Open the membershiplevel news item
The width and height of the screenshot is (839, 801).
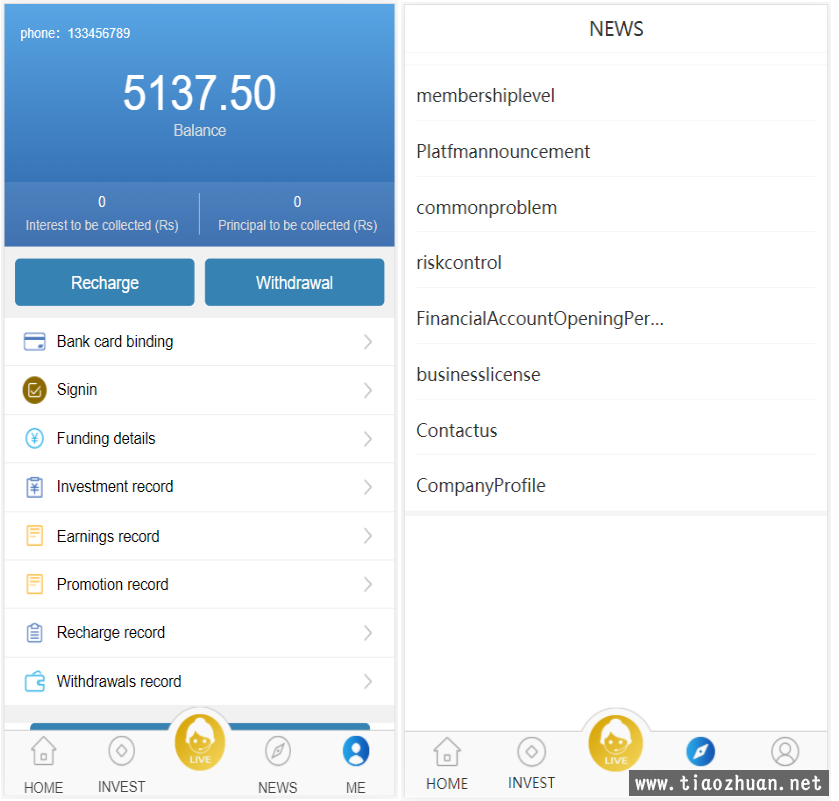[616, 95]
